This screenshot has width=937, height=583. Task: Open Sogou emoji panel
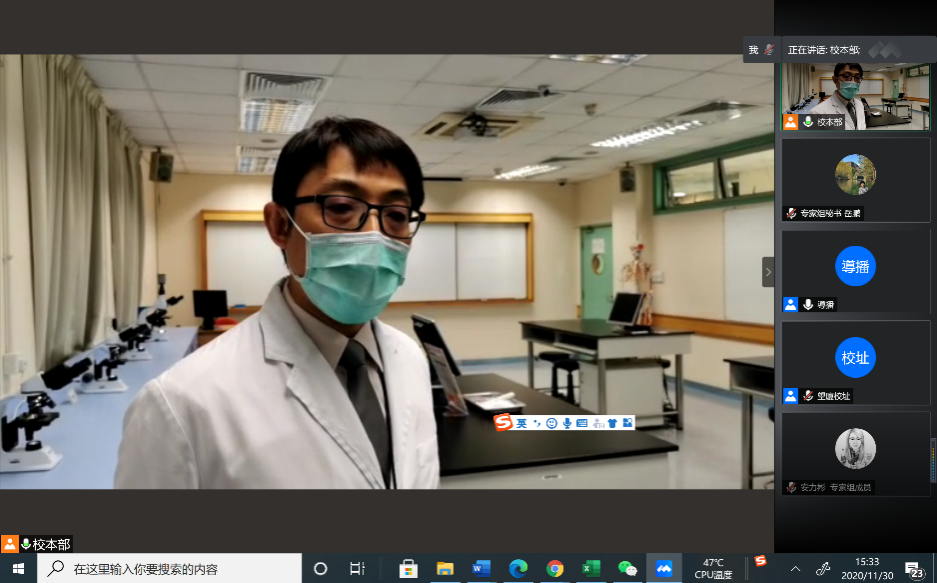tap(552, 423)
